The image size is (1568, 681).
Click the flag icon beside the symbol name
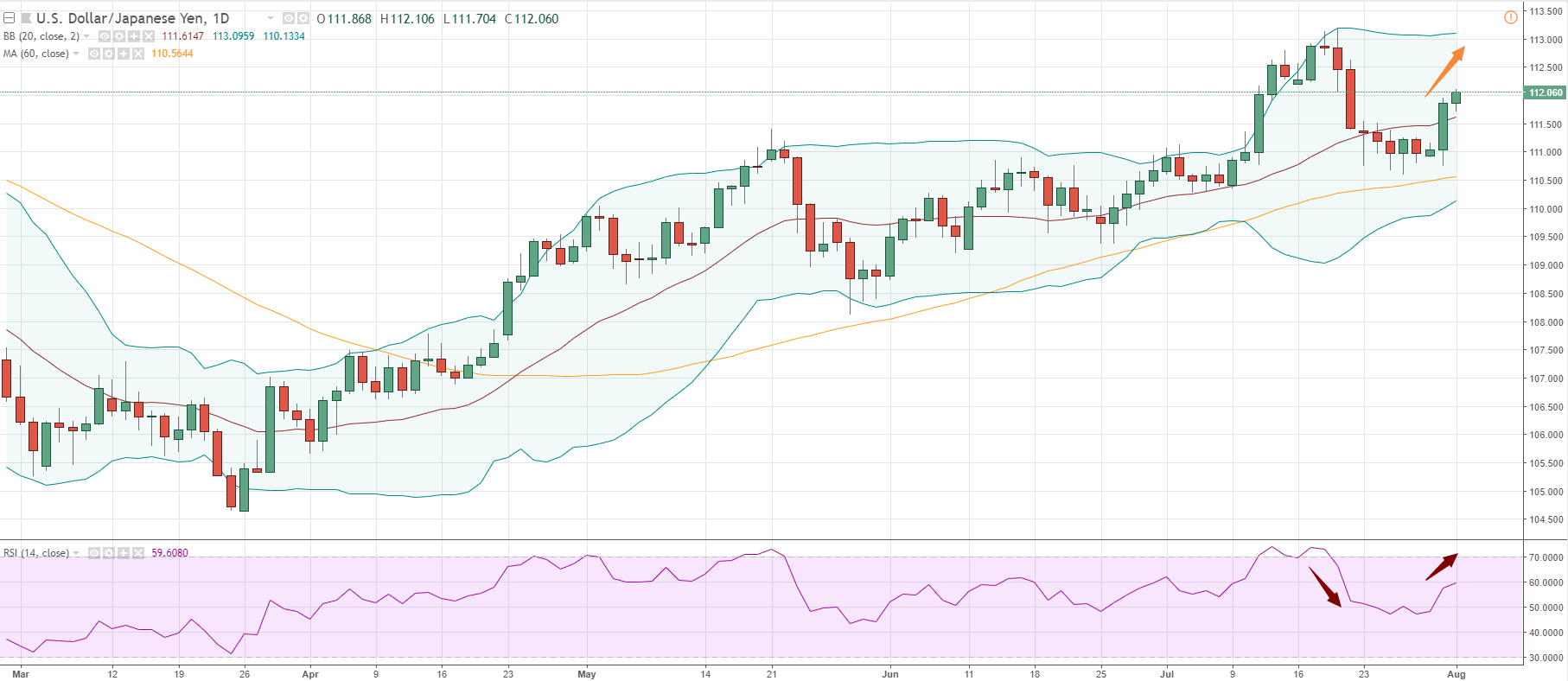(x=26, y=18)
